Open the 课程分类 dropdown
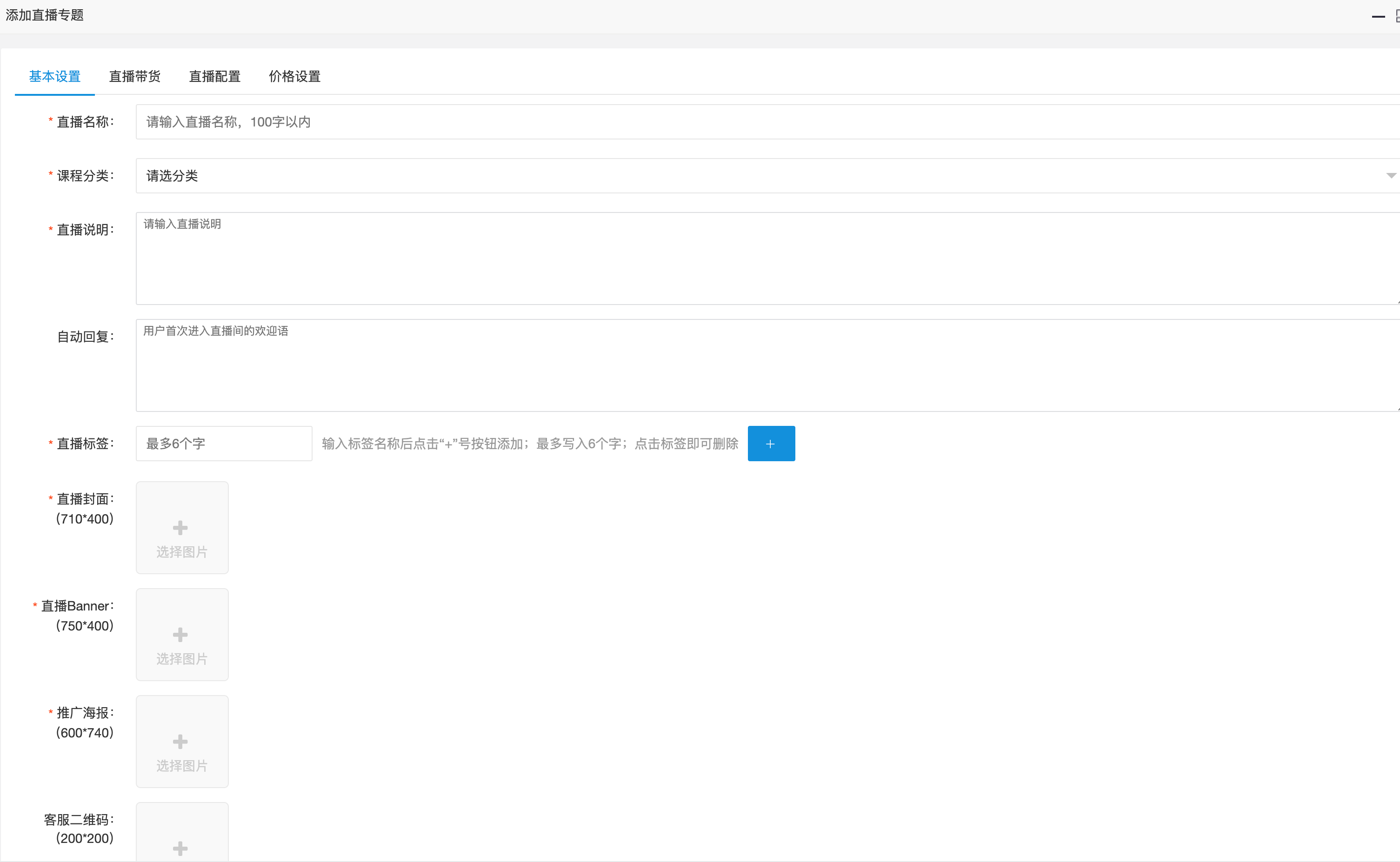Screen dimensions: 1400x862 tap(767, 176)
